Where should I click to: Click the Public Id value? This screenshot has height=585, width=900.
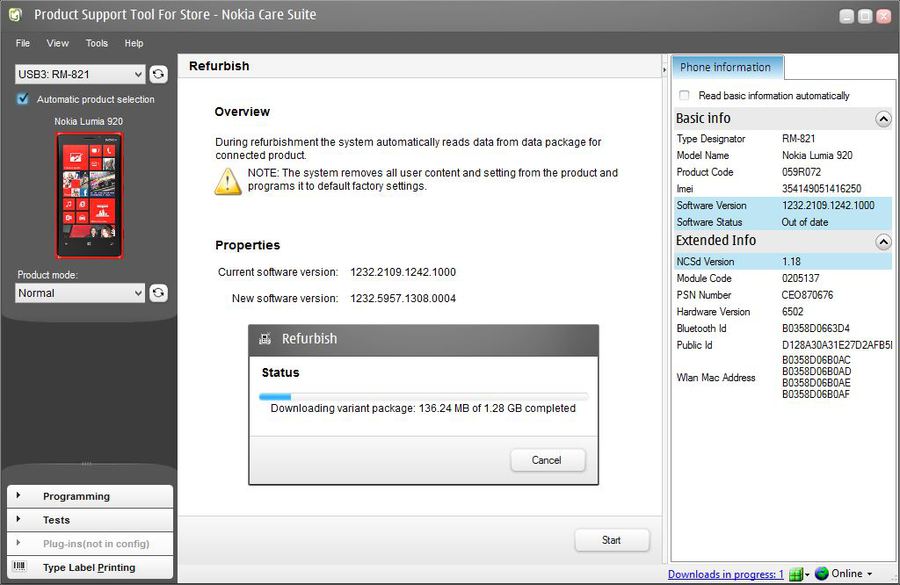pos(837,345)
